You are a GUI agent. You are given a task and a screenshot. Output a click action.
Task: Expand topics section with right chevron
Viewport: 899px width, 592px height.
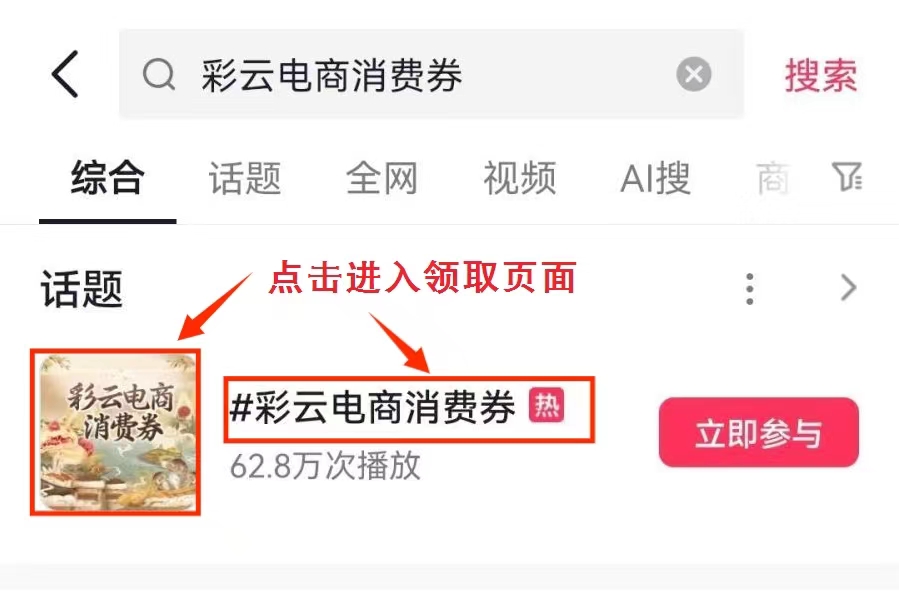(x=849, y=288)
